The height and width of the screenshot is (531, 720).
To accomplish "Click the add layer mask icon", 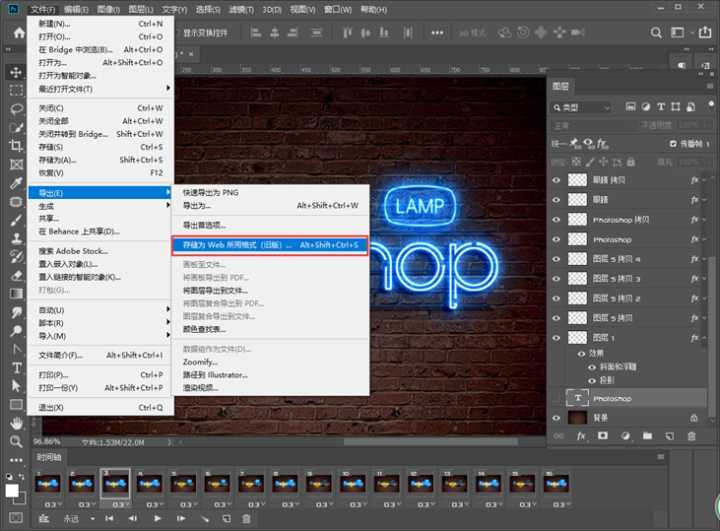I will (603, 436).
